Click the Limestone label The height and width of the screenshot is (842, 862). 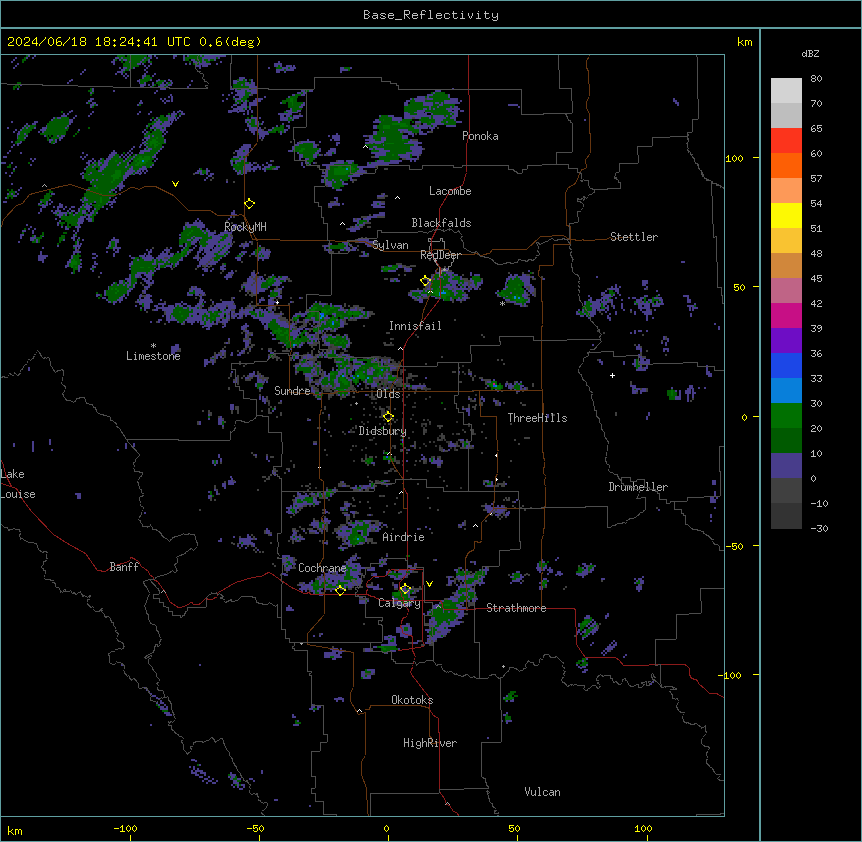click(153, 356)
